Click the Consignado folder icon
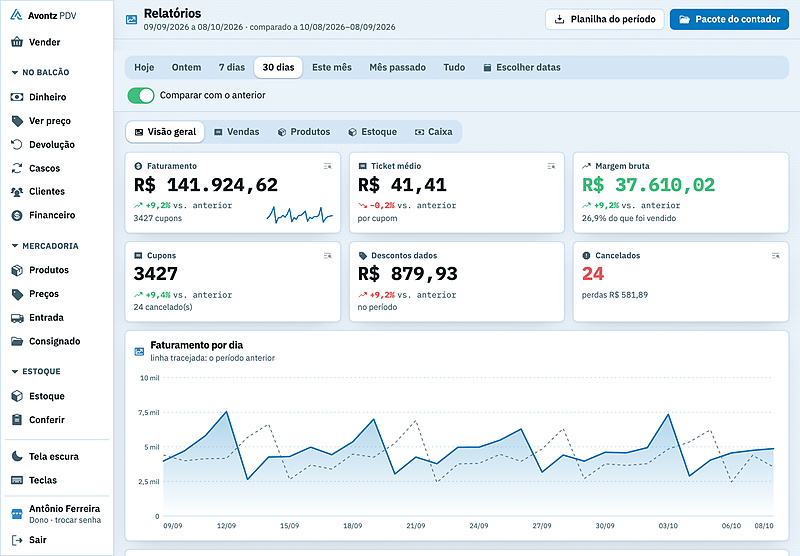This screenshot has height=556, width=800. [17, 341]
